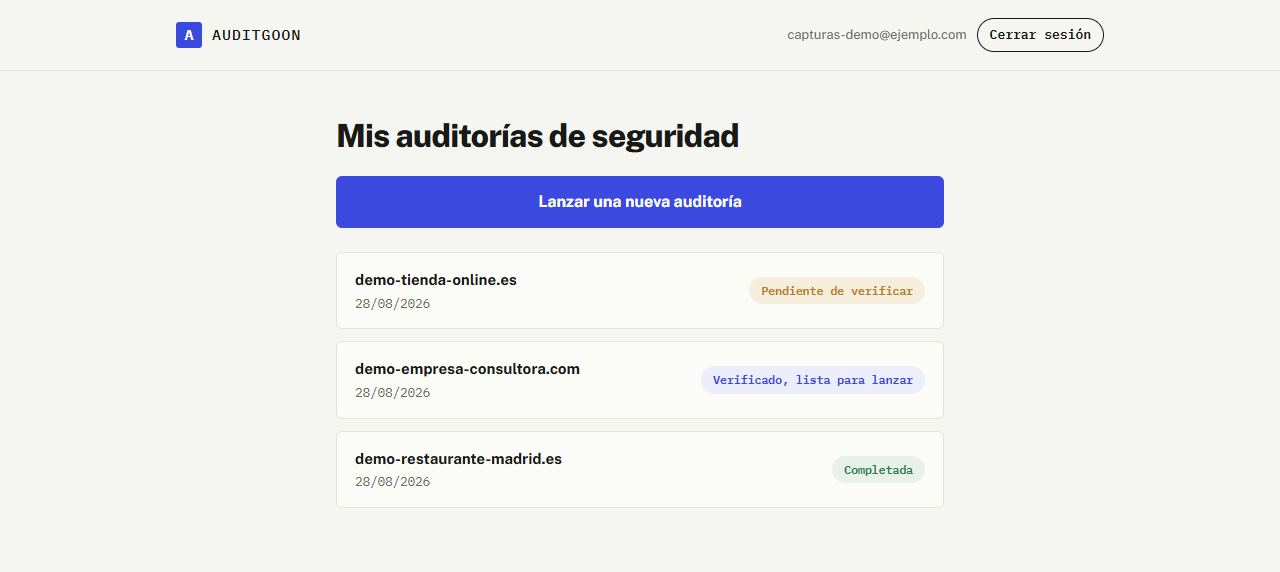
Task: Click the Pendiente de verificar status badge
Action: click(837, 291)
